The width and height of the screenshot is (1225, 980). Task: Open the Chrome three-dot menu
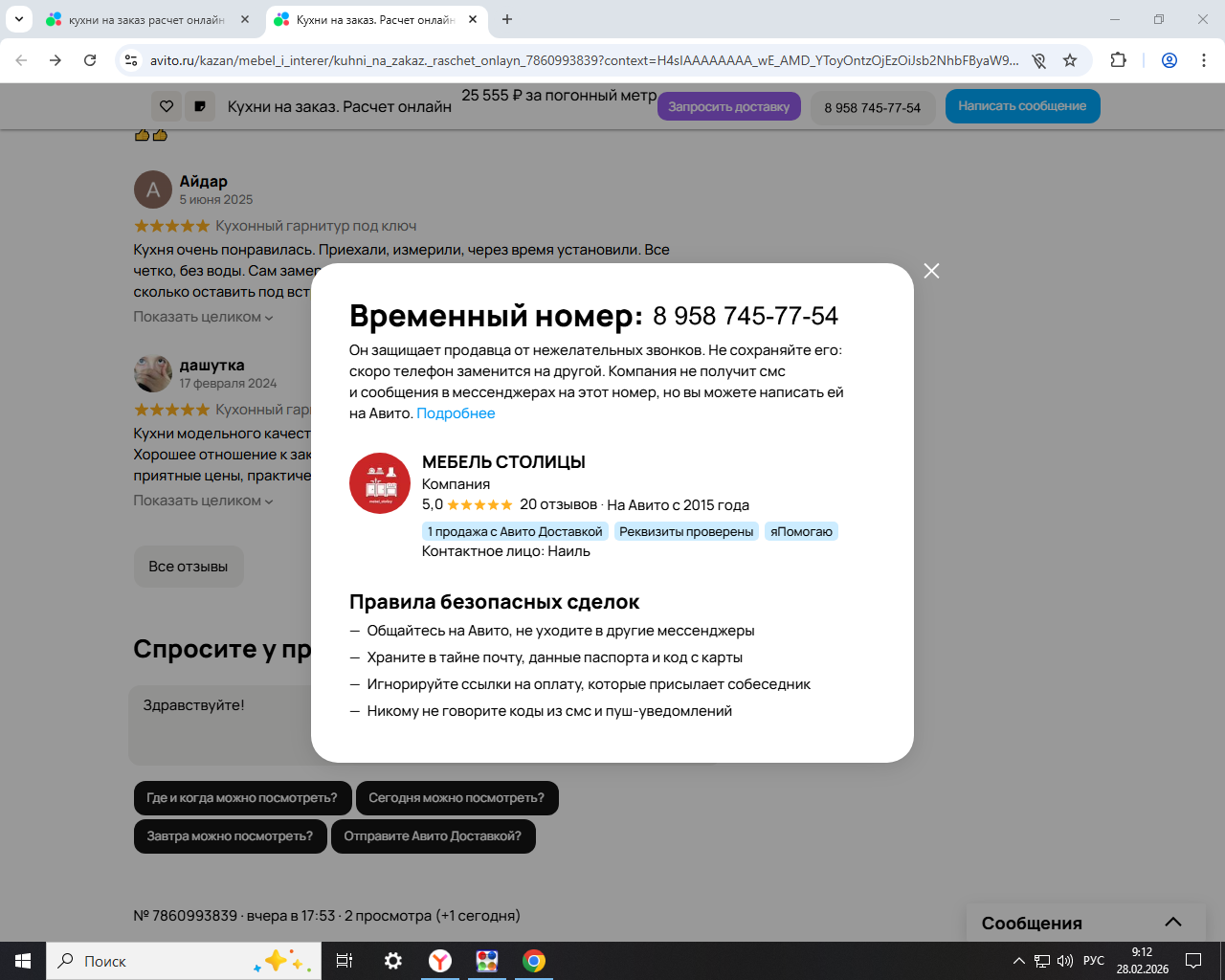[x=1204, y=60]
